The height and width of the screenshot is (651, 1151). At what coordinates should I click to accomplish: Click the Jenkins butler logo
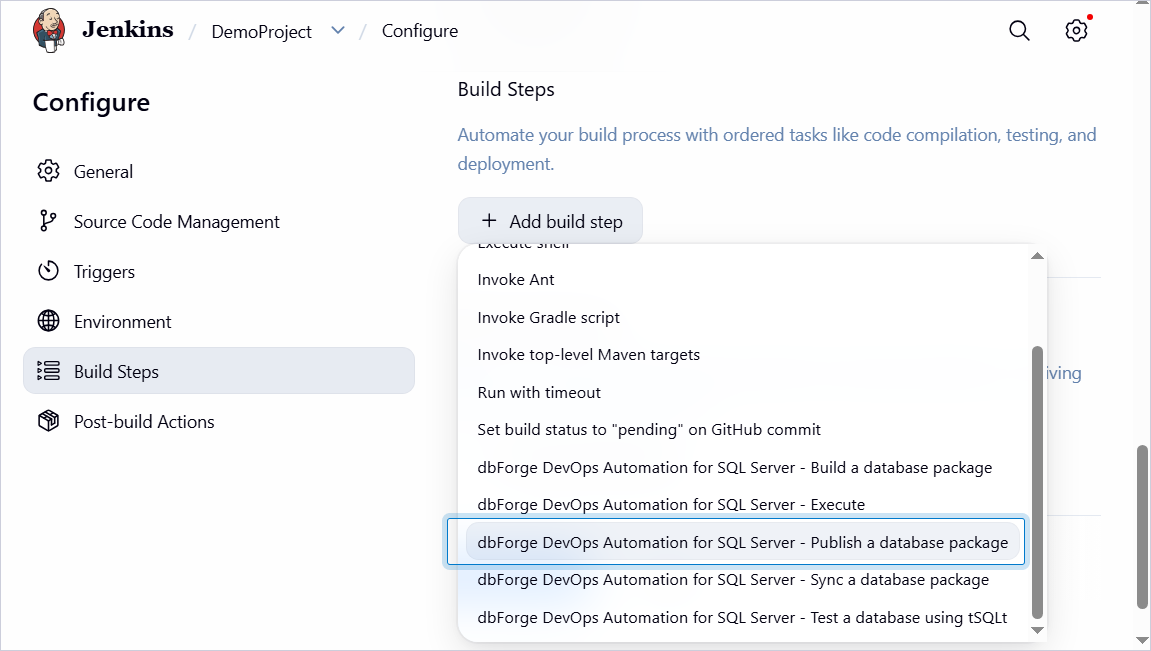click(49, 30)
